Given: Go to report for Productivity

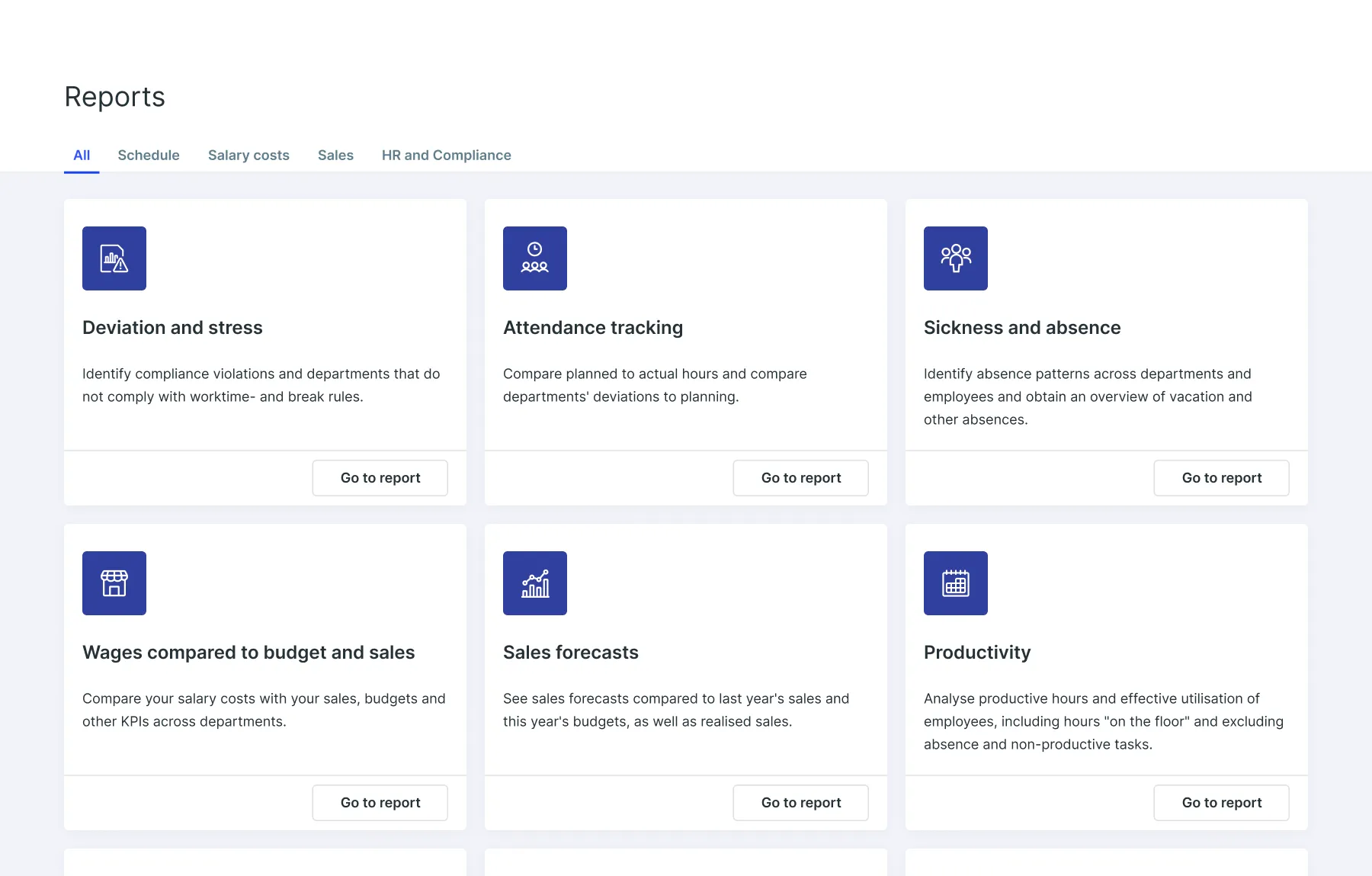Looking at the screenshot, I should (1222, 803).
